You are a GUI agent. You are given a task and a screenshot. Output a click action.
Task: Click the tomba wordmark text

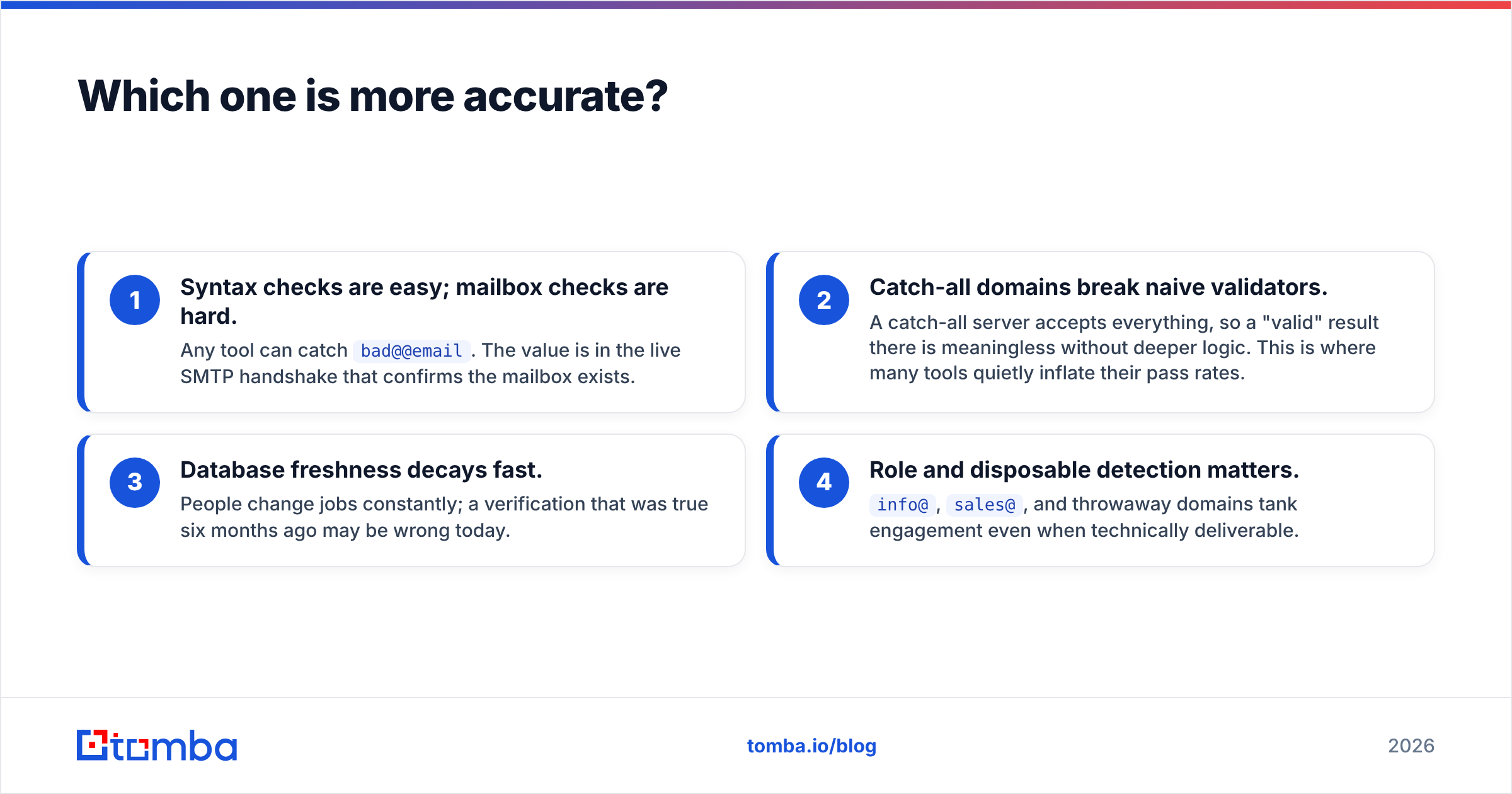[175, 745]
